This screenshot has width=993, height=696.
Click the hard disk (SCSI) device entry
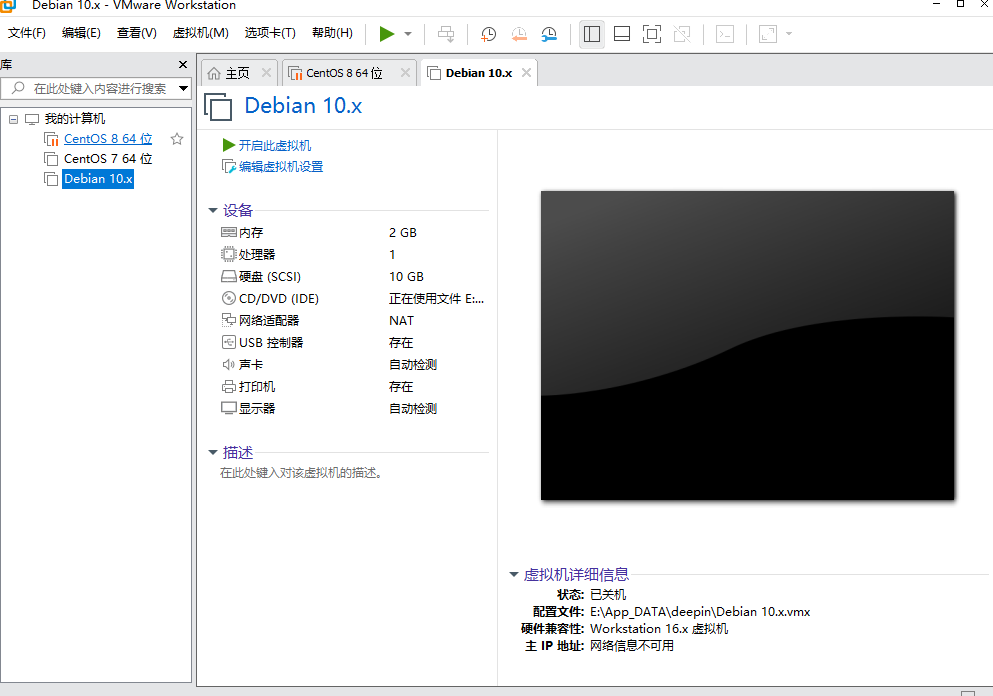point(270,277)
